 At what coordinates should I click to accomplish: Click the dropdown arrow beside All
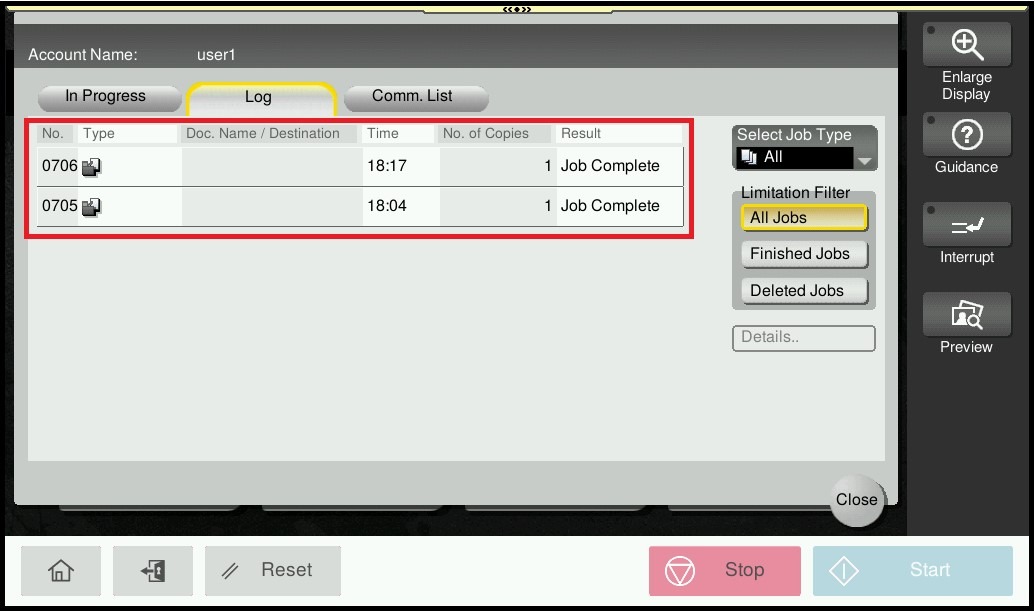tap(865, 160)
